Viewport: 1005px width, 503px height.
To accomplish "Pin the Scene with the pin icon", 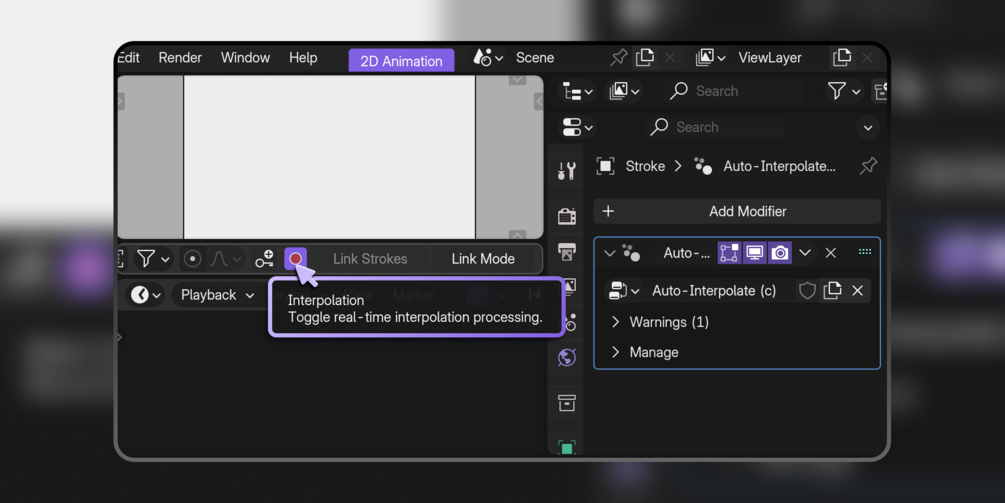I will [x=618, y=58].
